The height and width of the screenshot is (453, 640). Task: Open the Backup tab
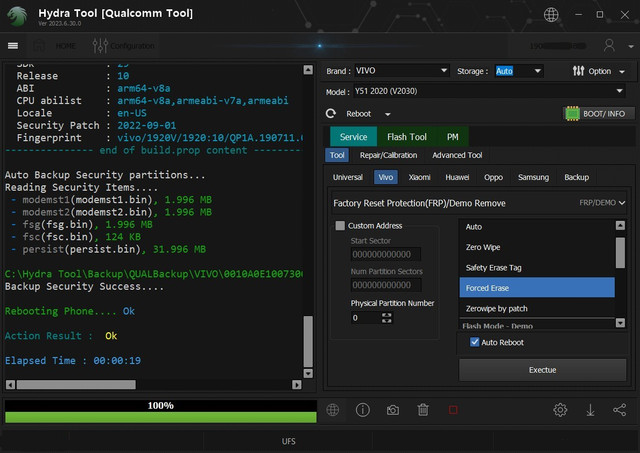click(x=576, y=177)
